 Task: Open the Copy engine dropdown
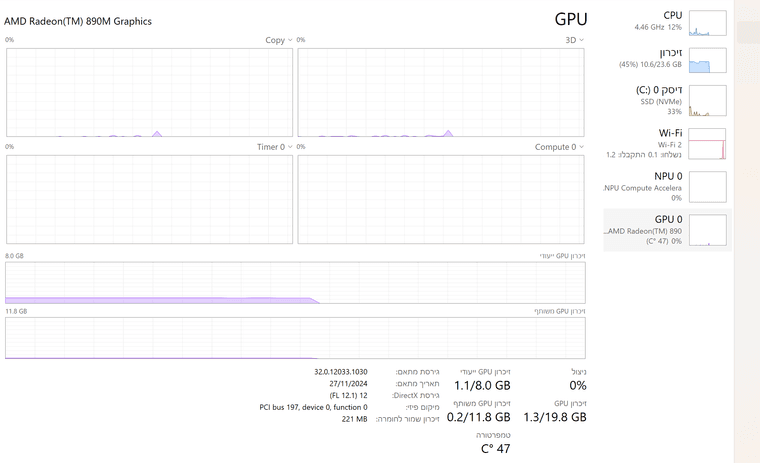(x=278, y=40)
